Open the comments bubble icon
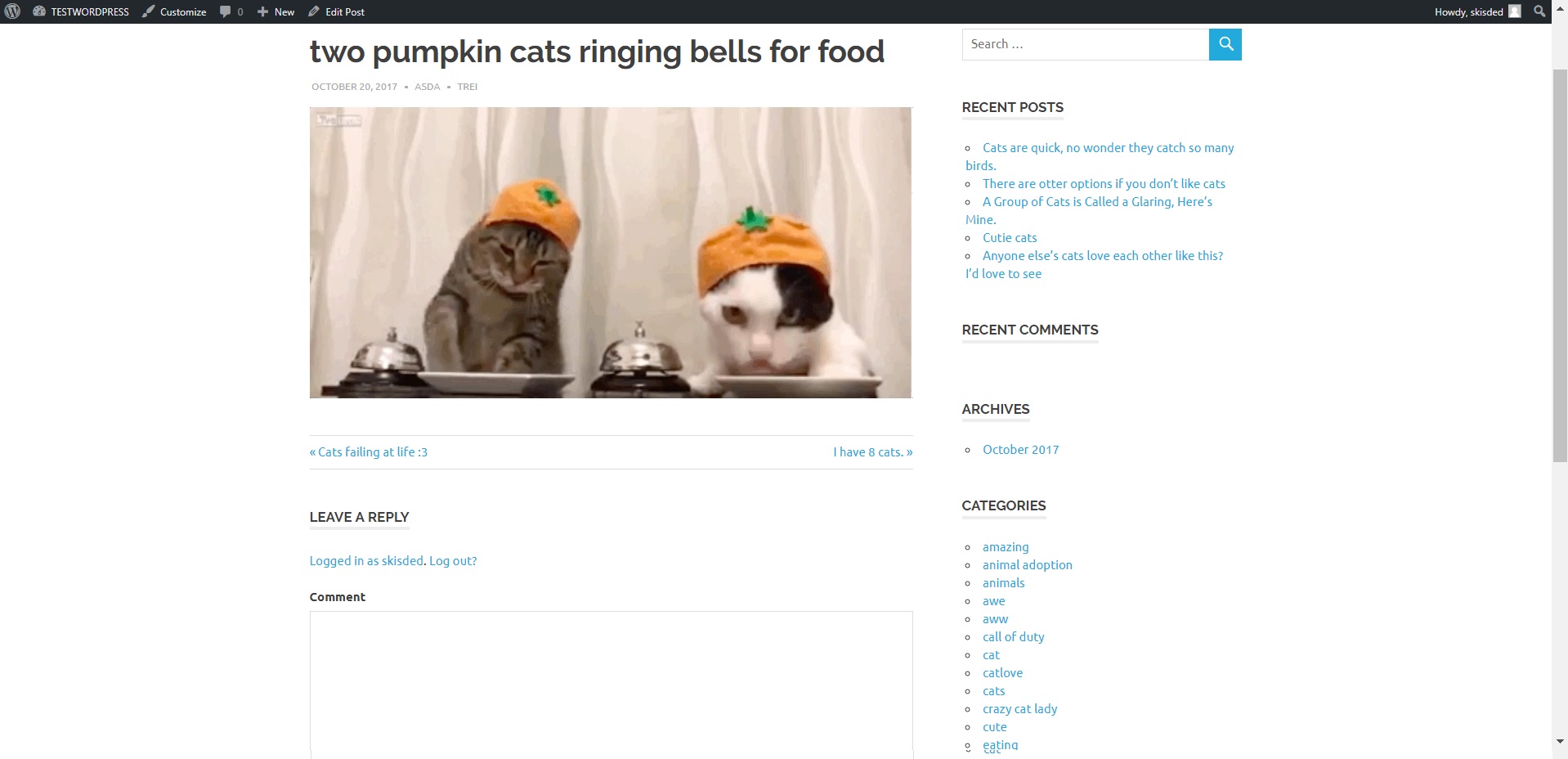 (x=226, y=11)
